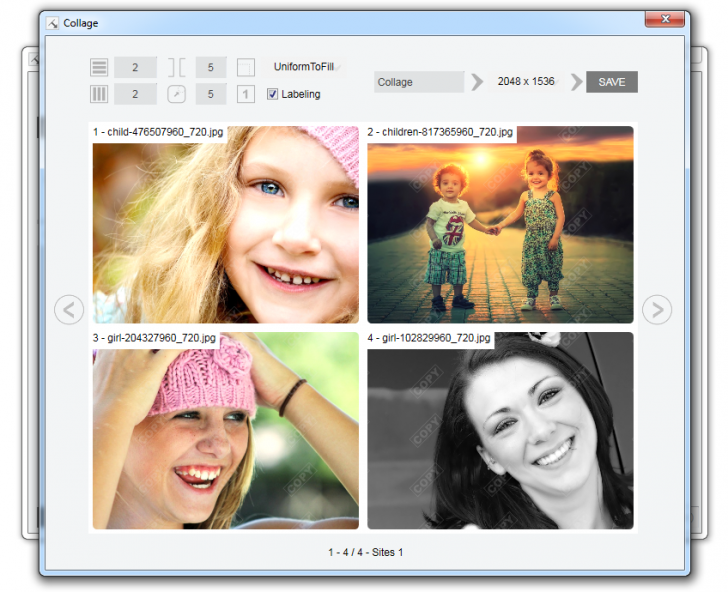Image resolution: width=728 pixels, height=592 pixels.
Task: Click the columns count field showing 2
Action: [x=135, y=94]
